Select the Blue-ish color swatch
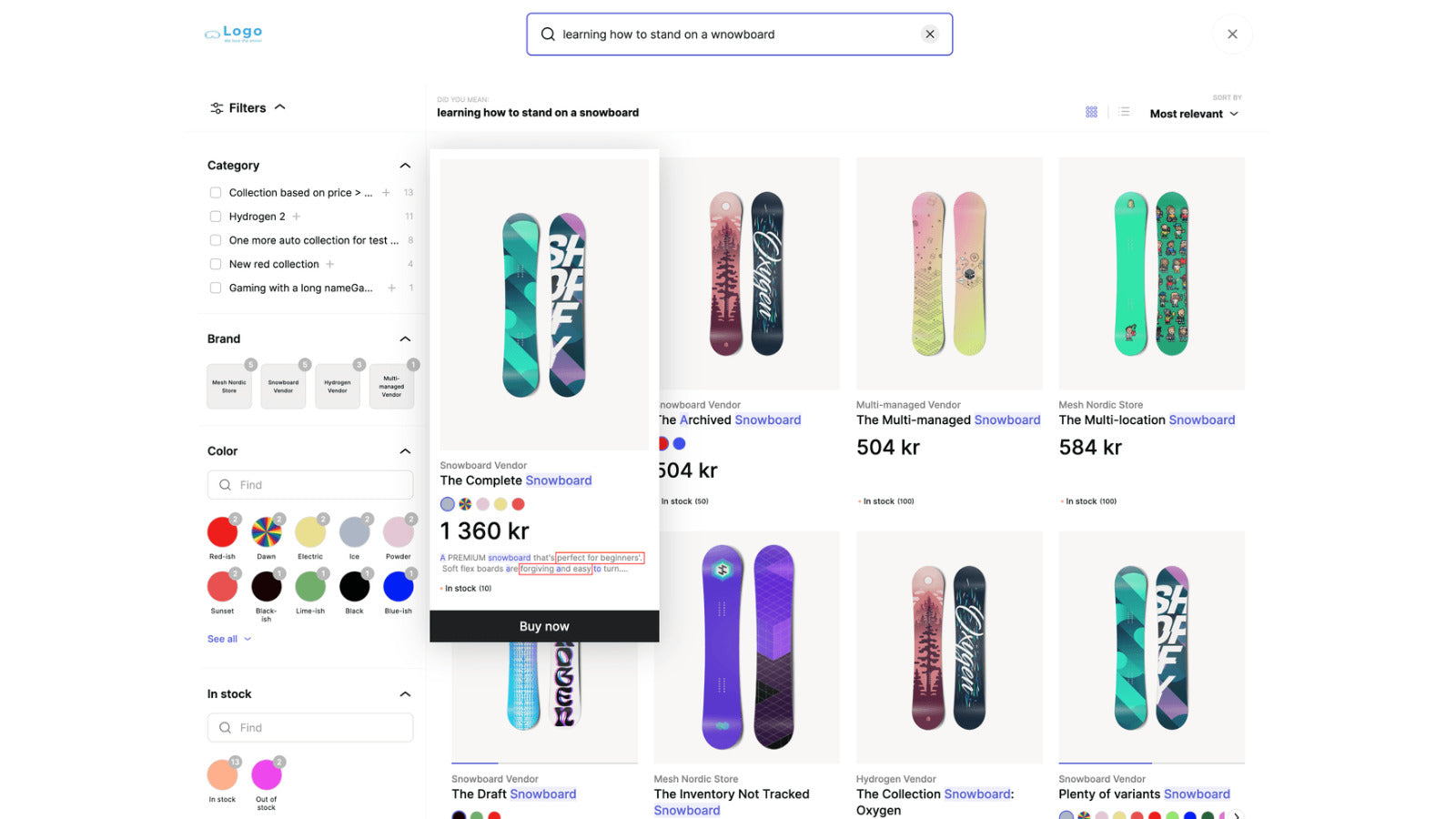This screenshot has height=819, width=1456. point(398,587)
